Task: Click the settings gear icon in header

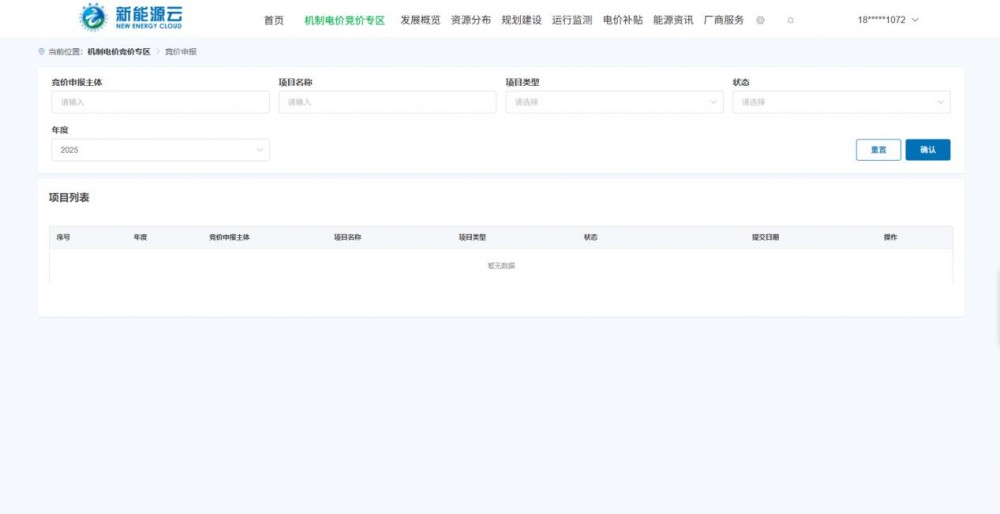Action: pyautogui.click(x=761, y=20)
